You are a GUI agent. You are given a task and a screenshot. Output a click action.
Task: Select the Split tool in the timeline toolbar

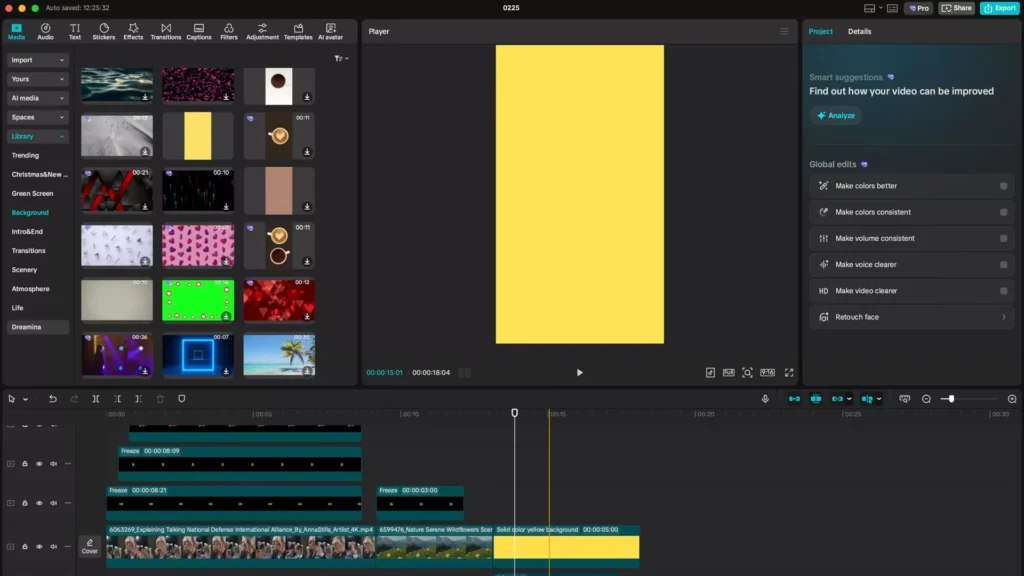coord(96,399)
